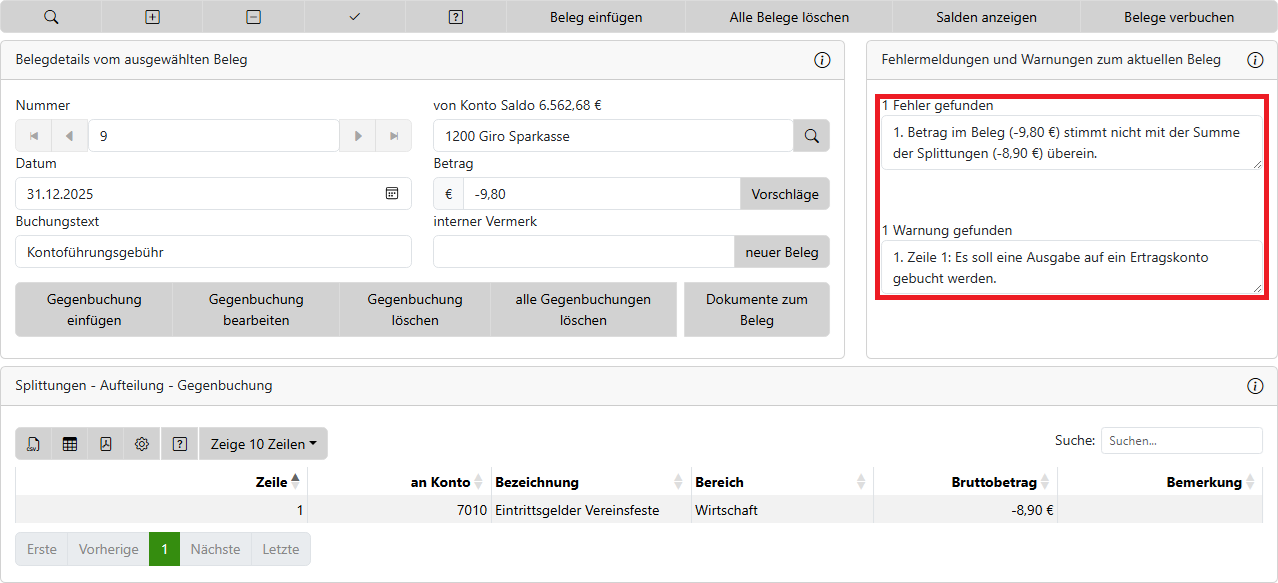The height and width of the screenshot is (583, 1278).
Task: Export the splits table as CSV
Action: click(x=34, y=444)
